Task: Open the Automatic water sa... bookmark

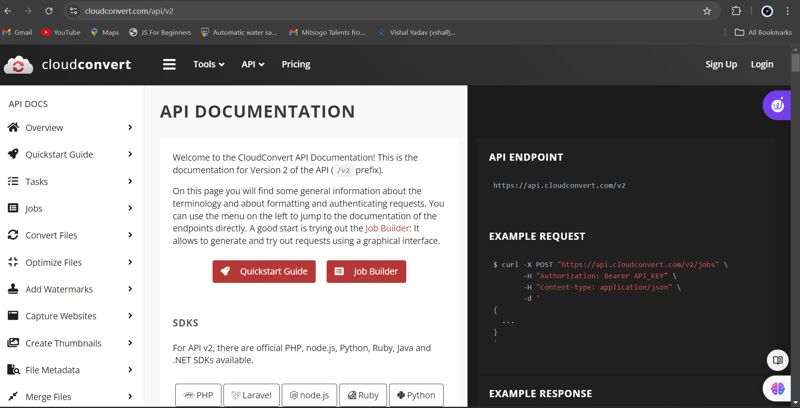Action: tap(239, 32)
